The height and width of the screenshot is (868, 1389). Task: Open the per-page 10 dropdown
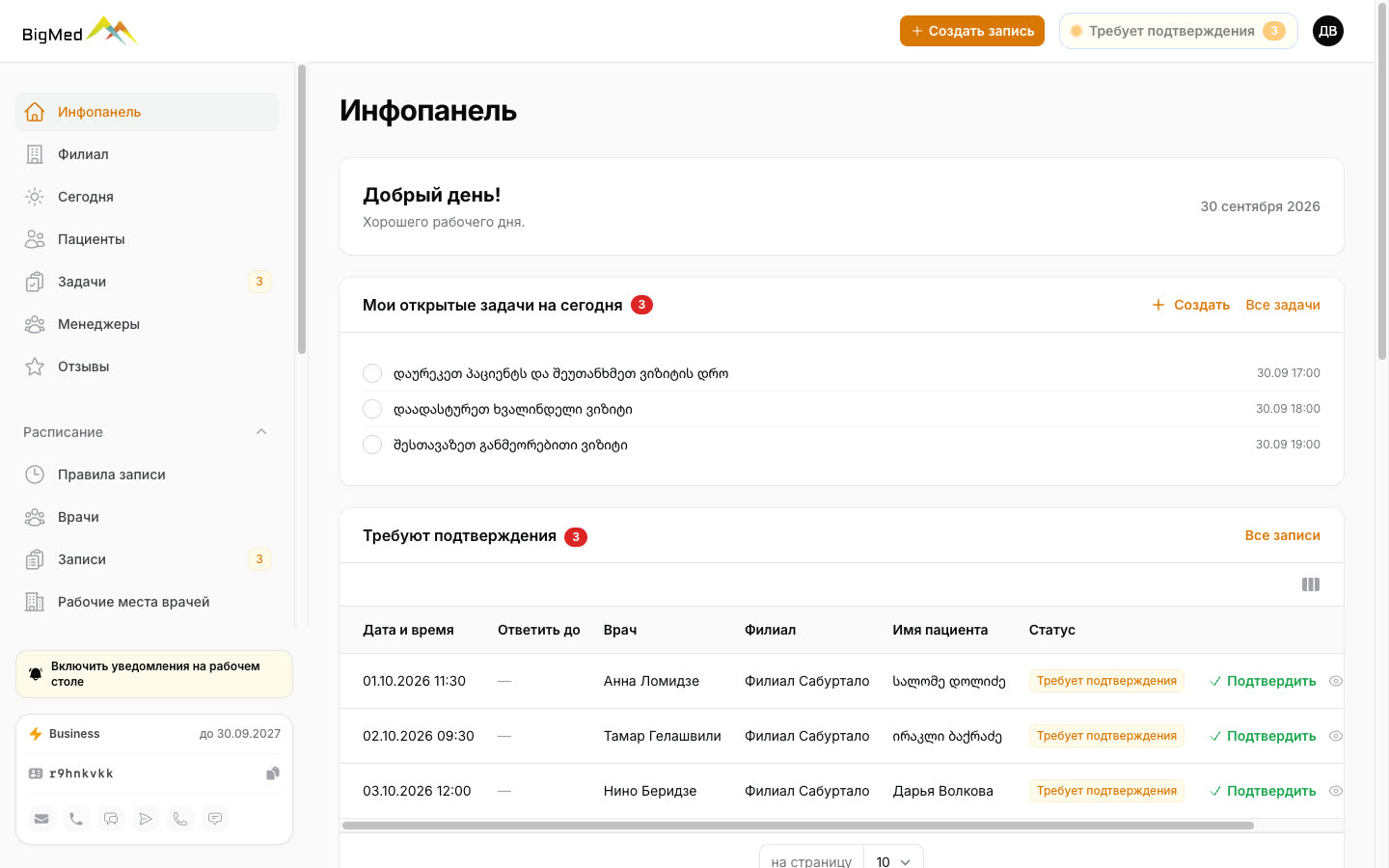[x=893, y=861]
